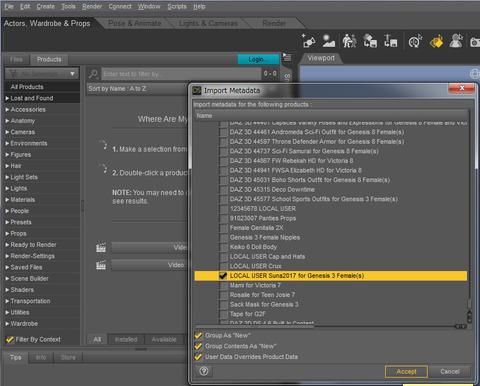Open the Scripts menu
The image size is (480, 386).
tap(177, 6)
